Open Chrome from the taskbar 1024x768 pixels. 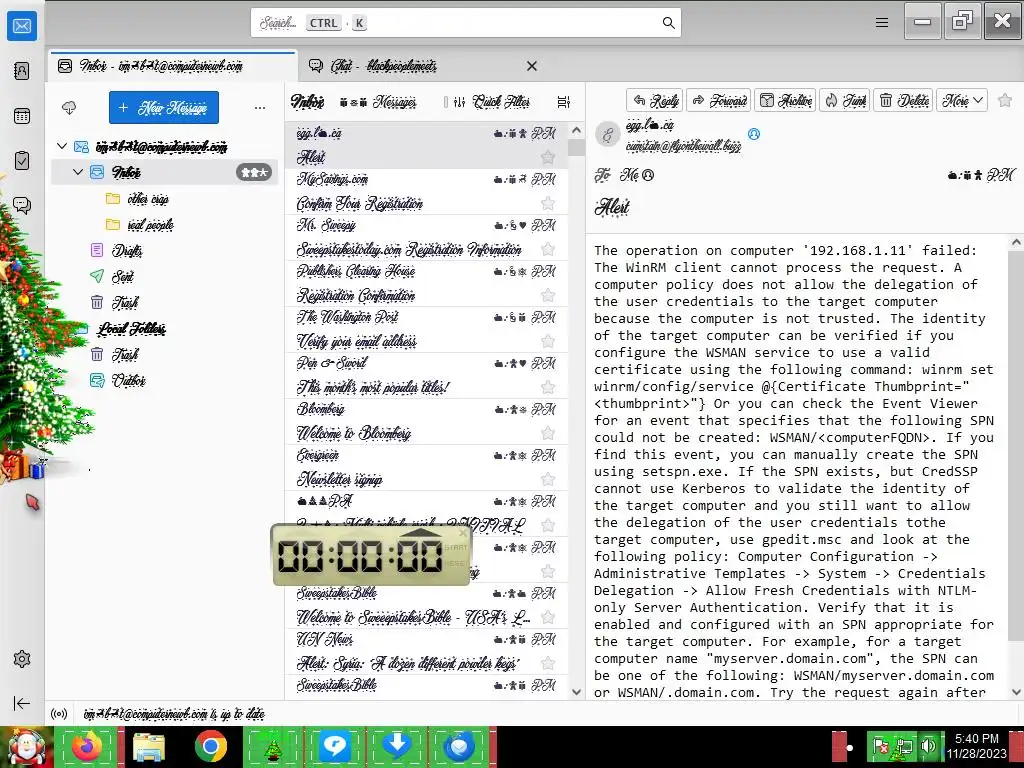click(211, 746)
